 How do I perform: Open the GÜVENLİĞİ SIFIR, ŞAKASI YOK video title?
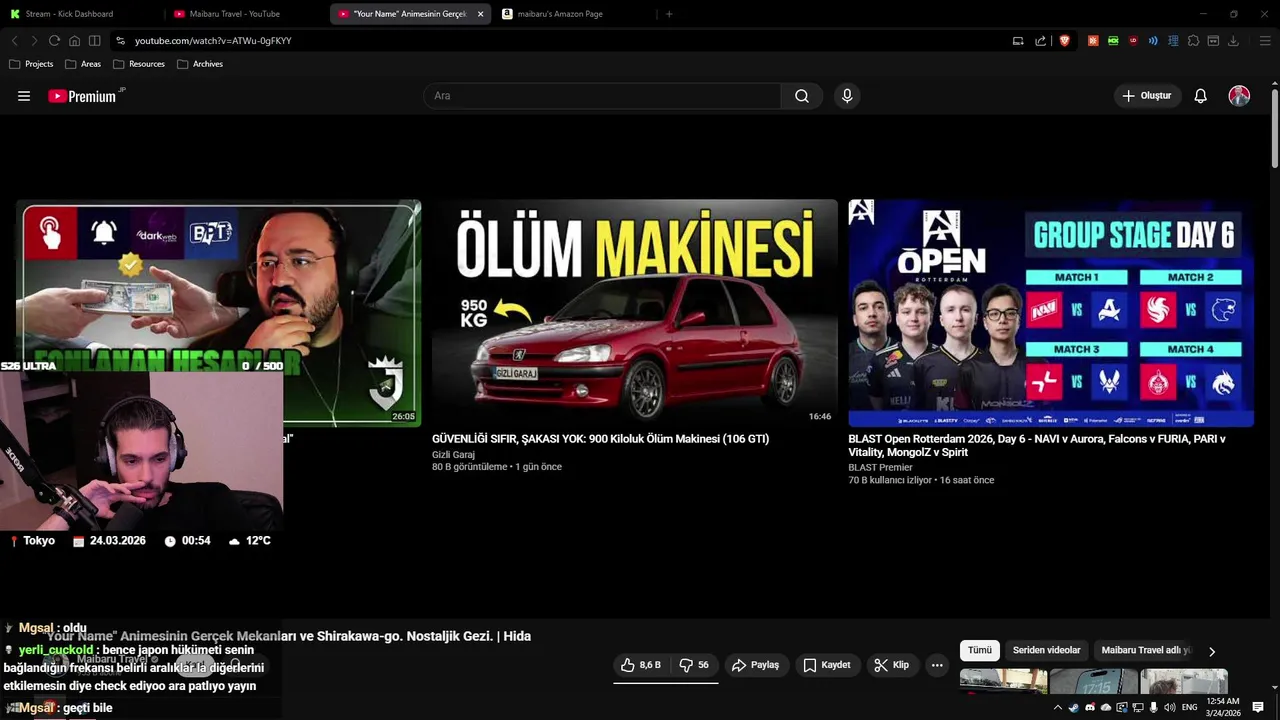tap(600, 439)
